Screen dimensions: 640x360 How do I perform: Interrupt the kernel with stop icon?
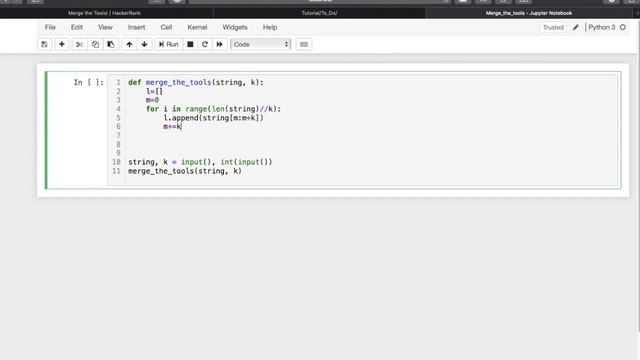click(190, 44)
